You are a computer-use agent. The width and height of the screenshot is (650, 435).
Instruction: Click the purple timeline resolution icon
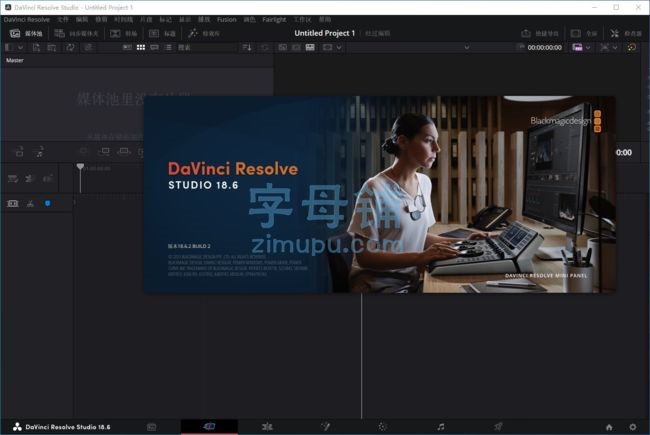(577, 48)
